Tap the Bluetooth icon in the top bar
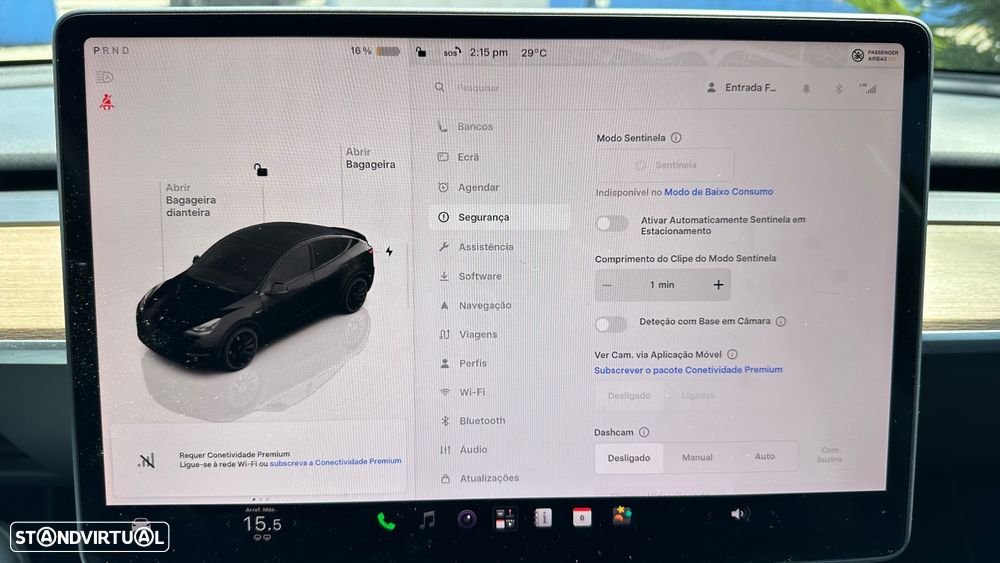This screenshot has height=563, width=1000. point(839,89)
